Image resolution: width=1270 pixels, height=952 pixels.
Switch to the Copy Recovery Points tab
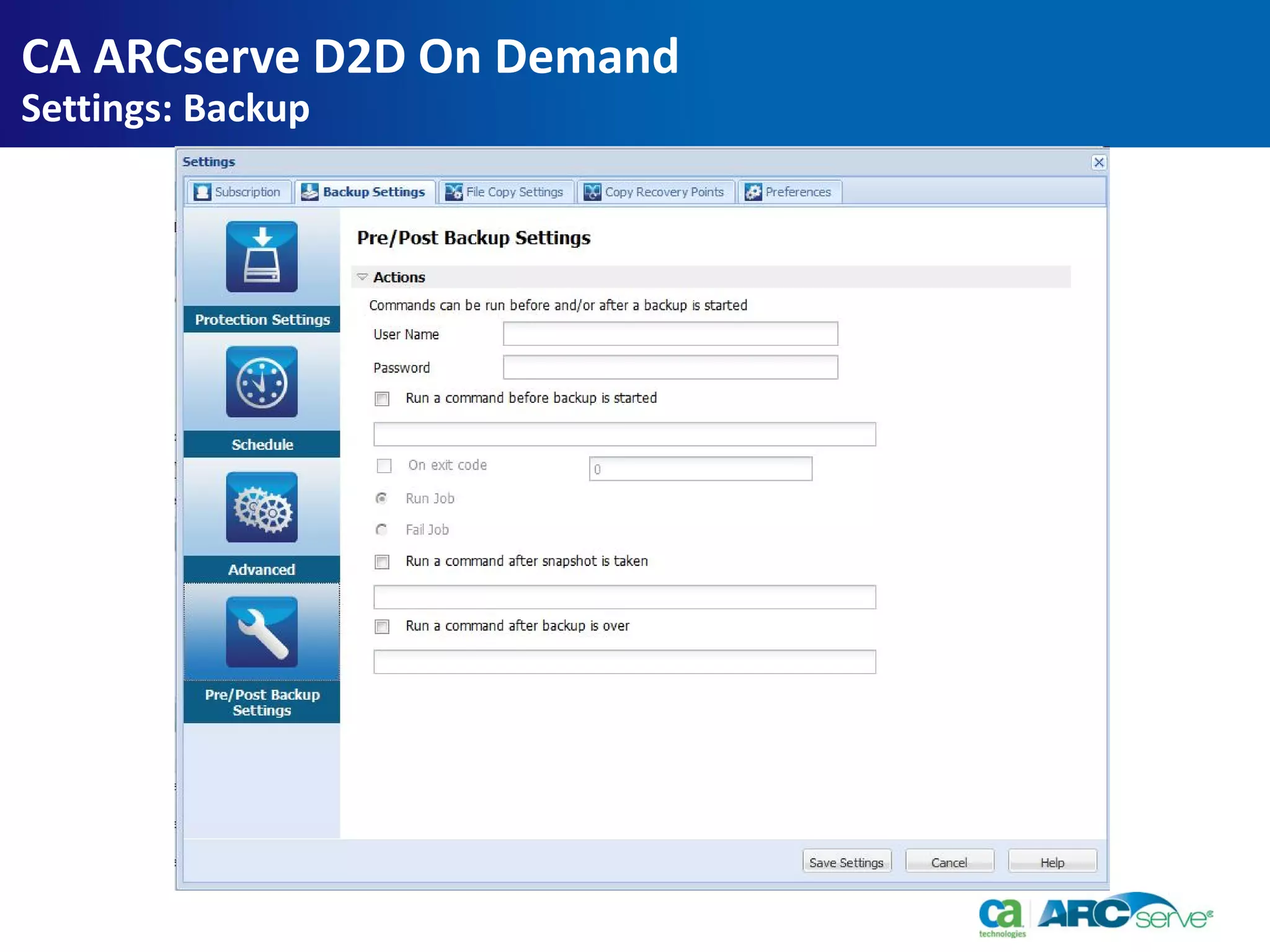tap(655, 192)
